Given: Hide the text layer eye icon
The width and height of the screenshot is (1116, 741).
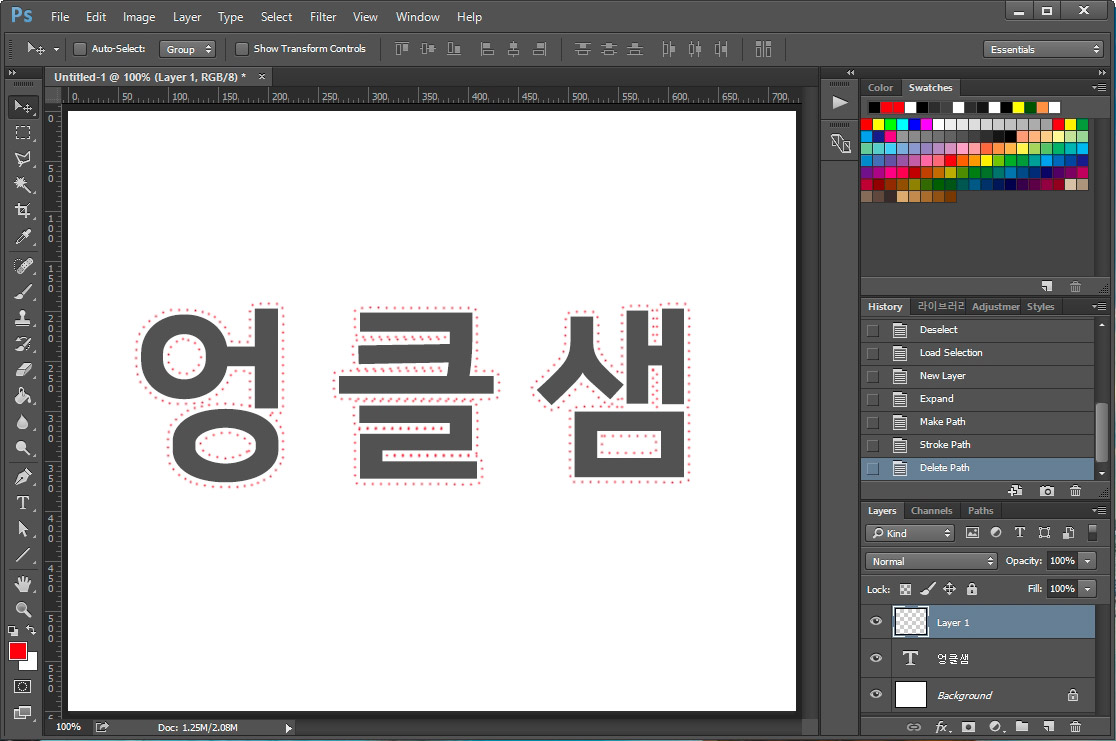Looking at the screenshot, I should (x=876, y=658).
